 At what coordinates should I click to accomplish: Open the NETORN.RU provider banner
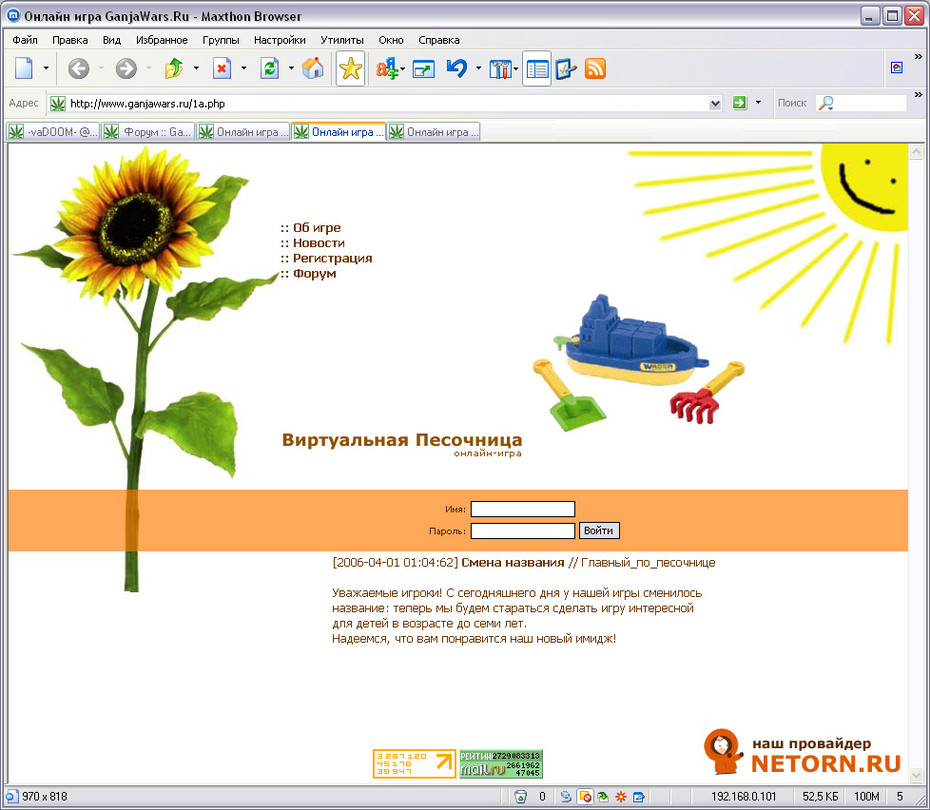(x=802, y=752)
